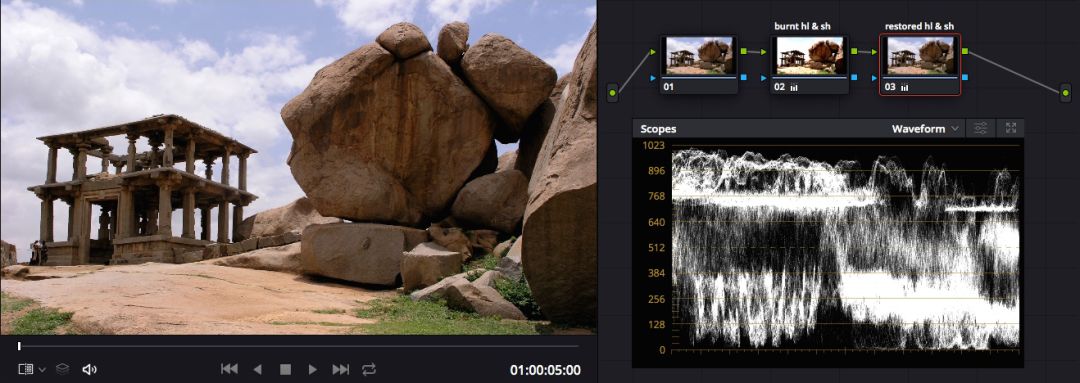This screenshot has width=1080, height=383.
Task: Click the blue key input triangle of node 01
Action: pos(653,79)
